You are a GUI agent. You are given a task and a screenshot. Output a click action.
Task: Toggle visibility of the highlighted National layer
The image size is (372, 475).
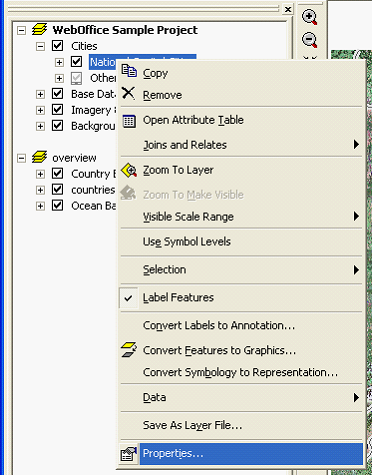76,62
